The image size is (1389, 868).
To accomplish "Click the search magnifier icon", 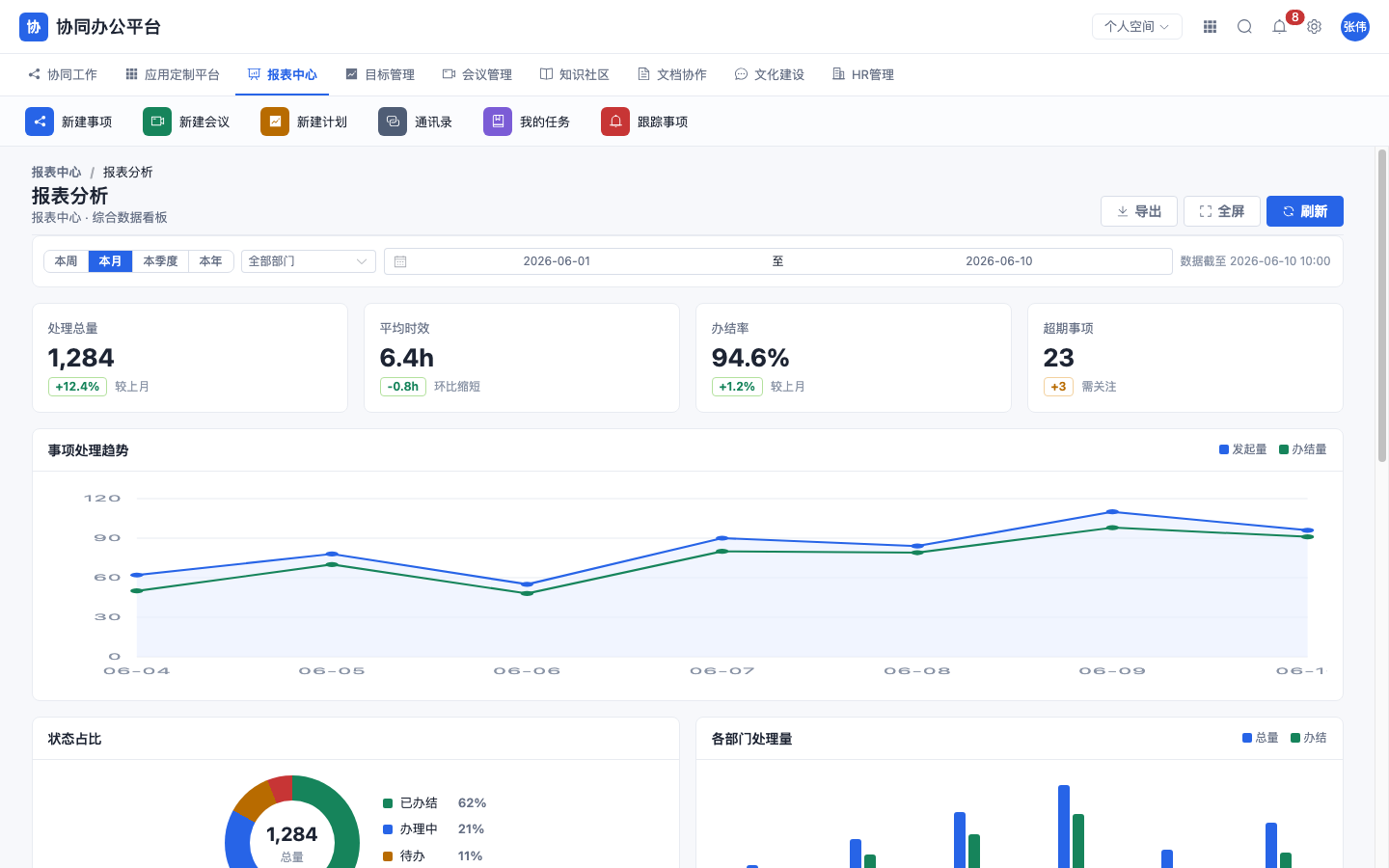I will point(1244,27).
